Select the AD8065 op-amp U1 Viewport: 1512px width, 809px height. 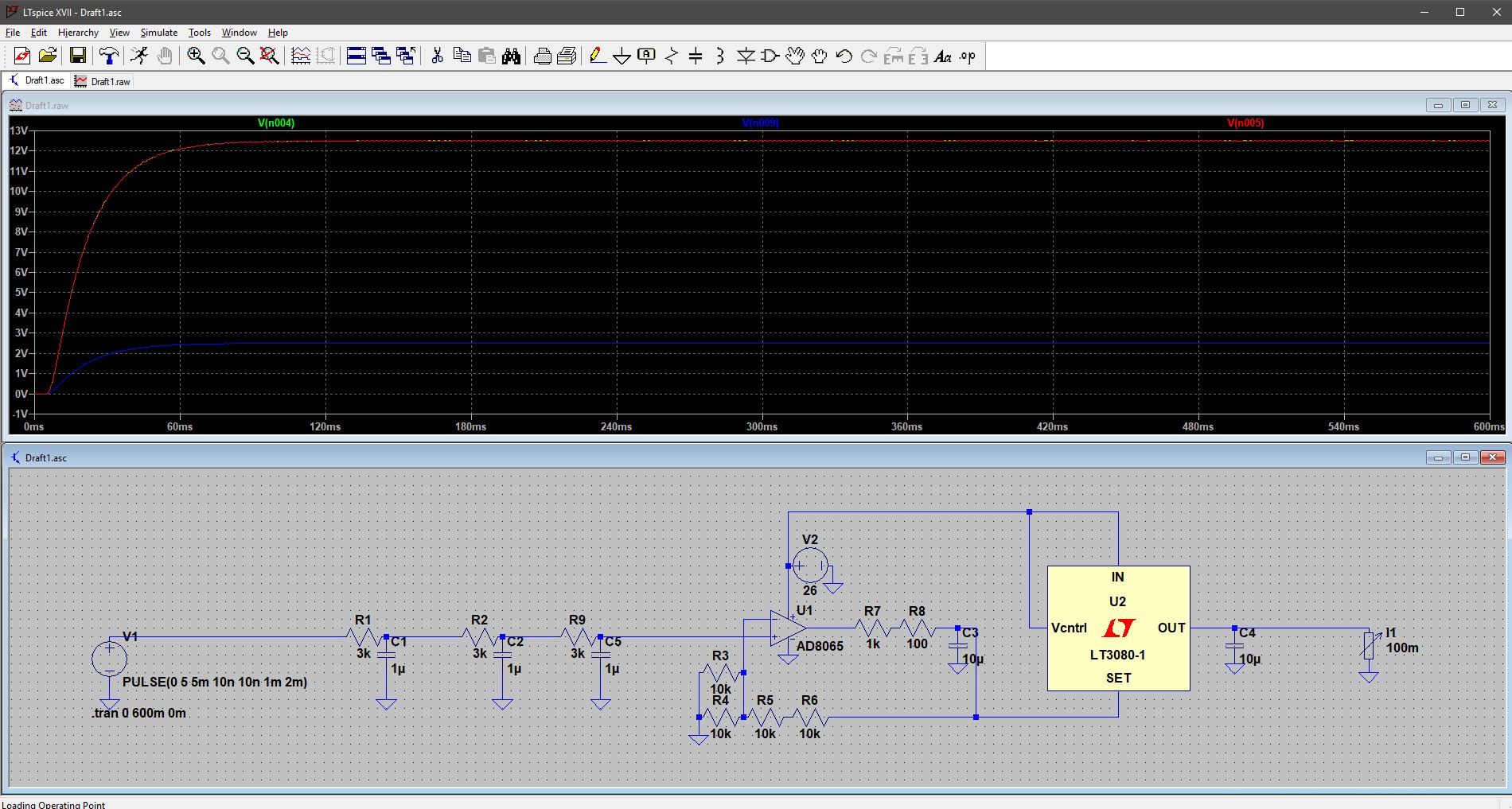pos(788,628)
